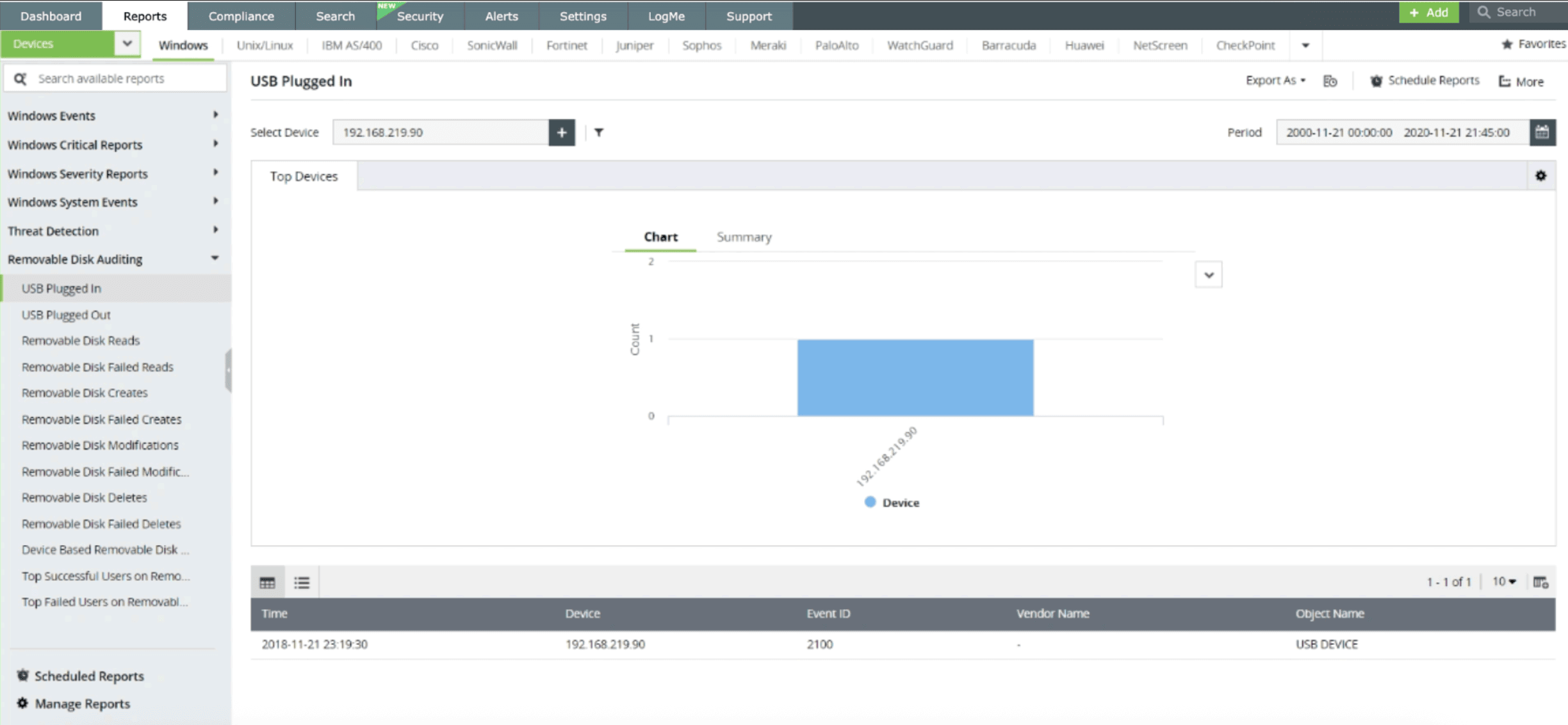Open the column chooser icon above table
The height and width of the screenshot is (725, 1568).
click(1540, 582)
